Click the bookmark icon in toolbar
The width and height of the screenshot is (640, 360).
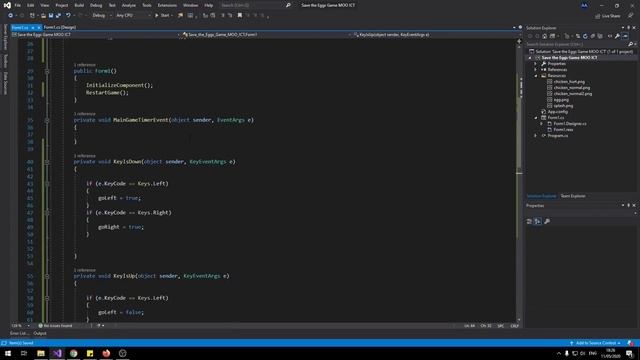click(240, 16)
